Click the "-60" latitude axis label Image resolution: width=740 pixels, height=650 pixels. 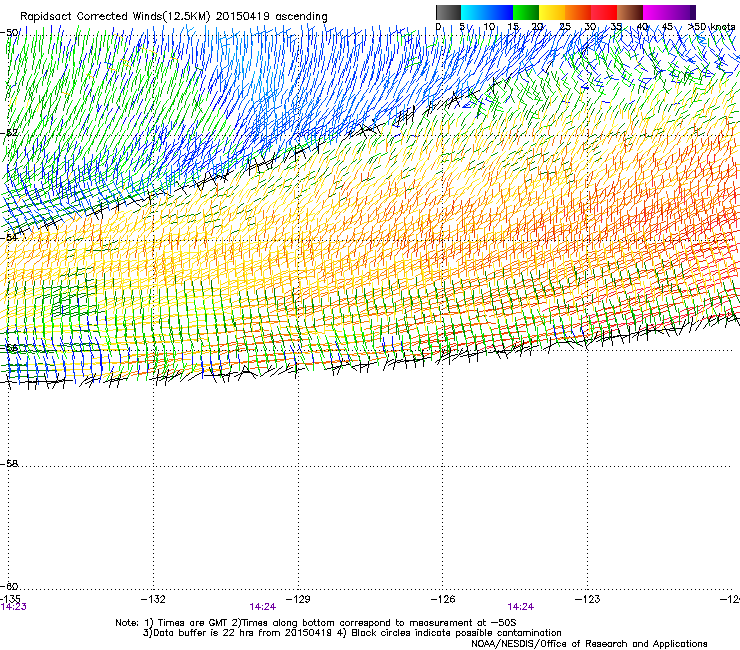pos(9,586)
